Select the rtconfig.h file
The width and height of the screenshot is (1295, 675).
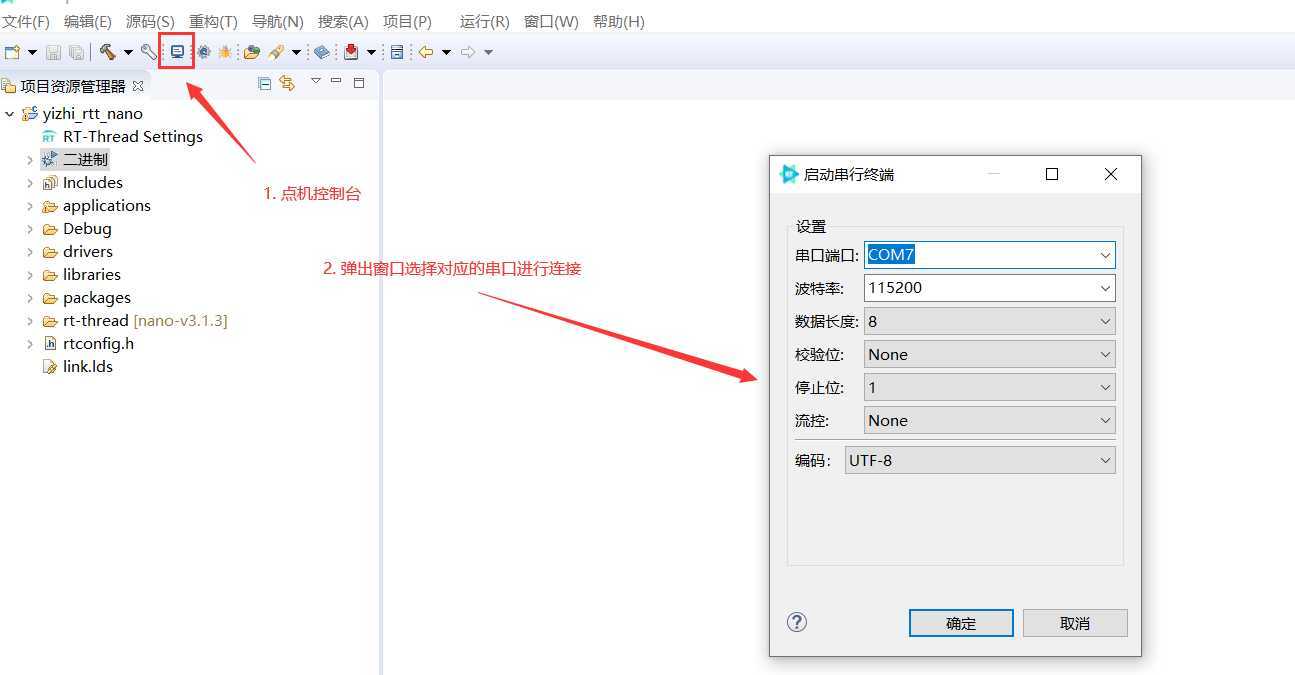point(97,344)
